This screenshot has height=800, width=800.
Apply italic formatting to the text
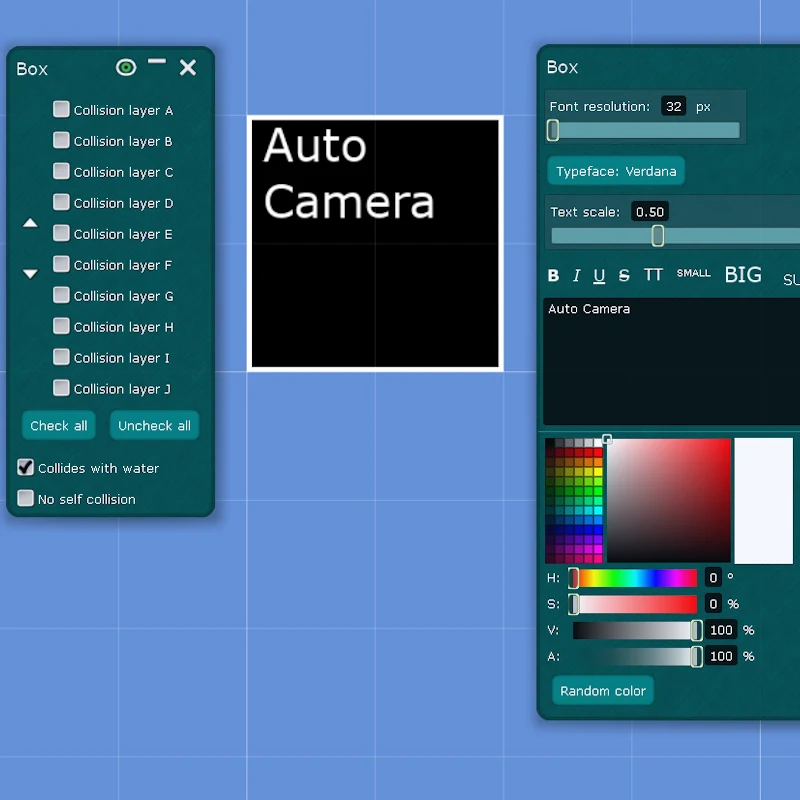click(x=577, y=275)
